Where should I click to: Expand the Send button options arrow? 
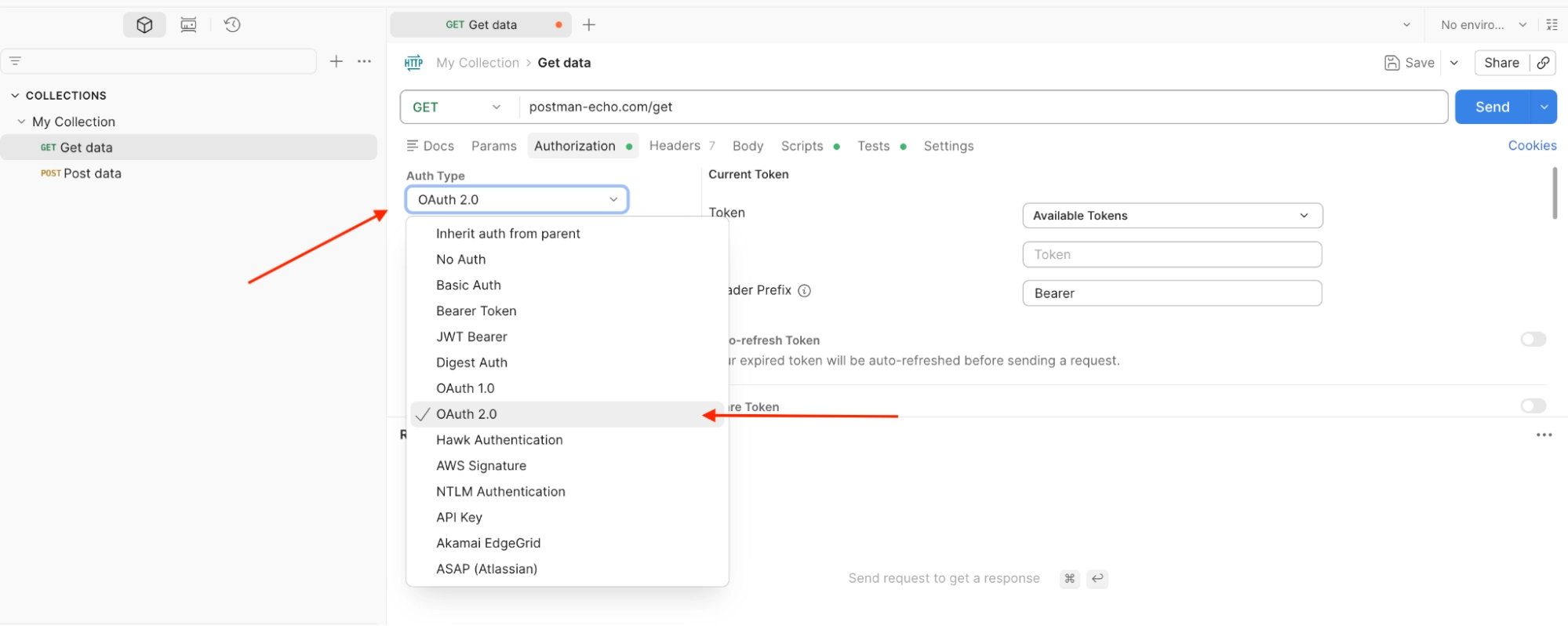(x=1544, y=107)
